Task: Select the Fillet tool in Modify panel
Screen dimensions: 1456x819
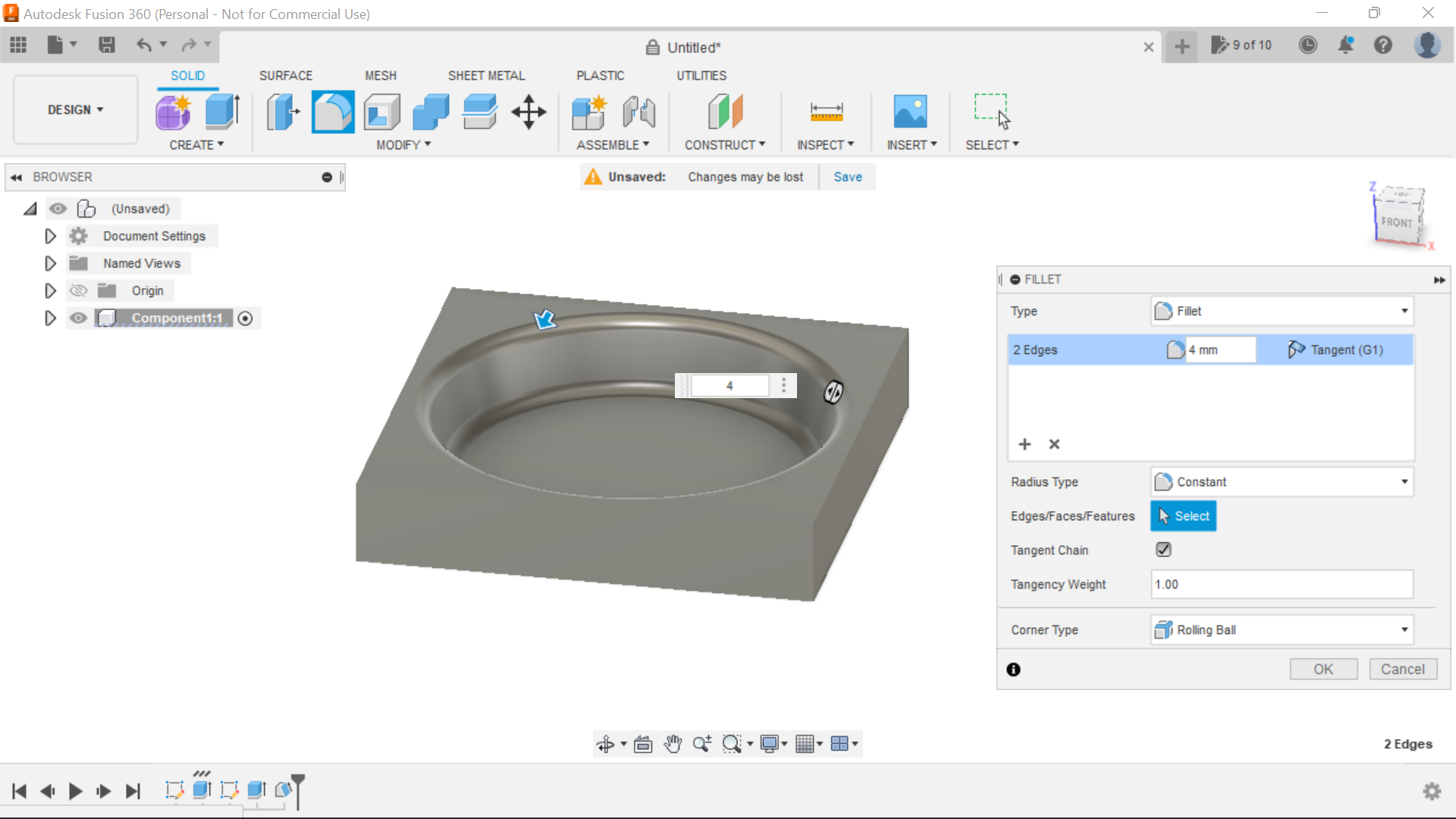Action: coord(333,111)
